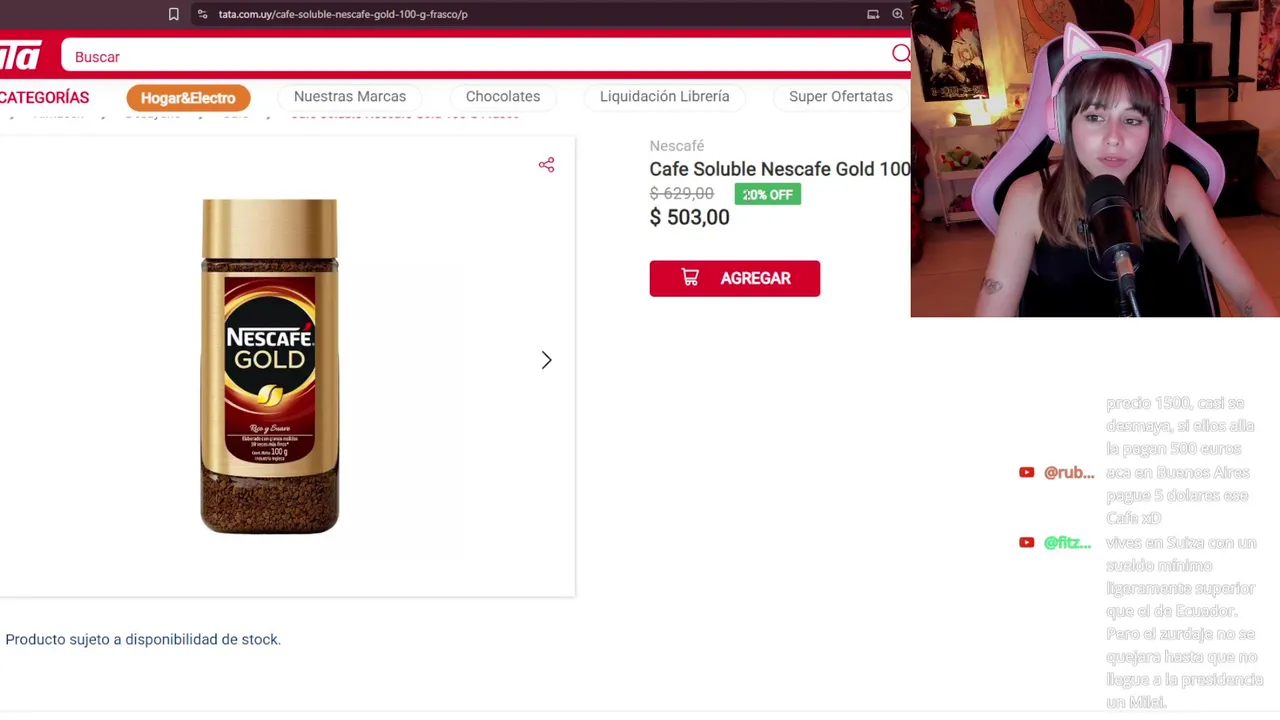Share the product using the share icon

pyautogui.click(x=546, y=164)
